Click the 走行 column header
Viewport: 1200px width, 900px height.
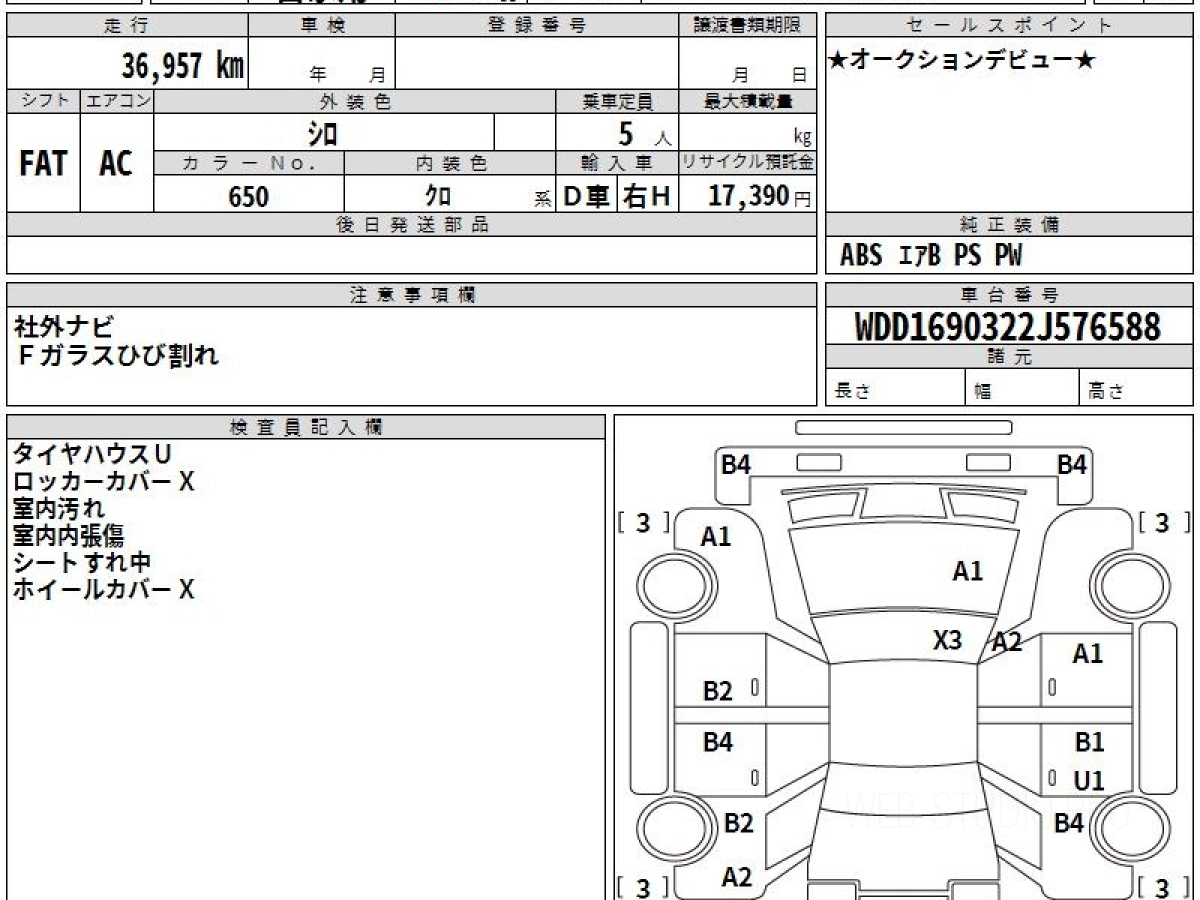(x=127, y=26)
